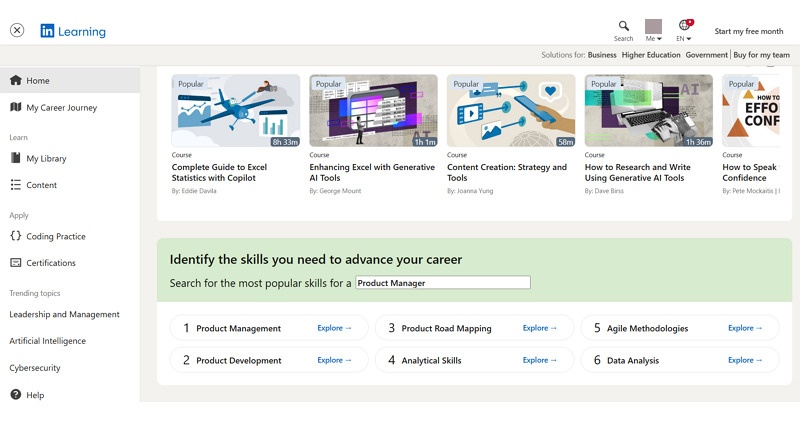Click Start my free month
The width and height of the screenshot is (800, 444).
click(748, 31)
